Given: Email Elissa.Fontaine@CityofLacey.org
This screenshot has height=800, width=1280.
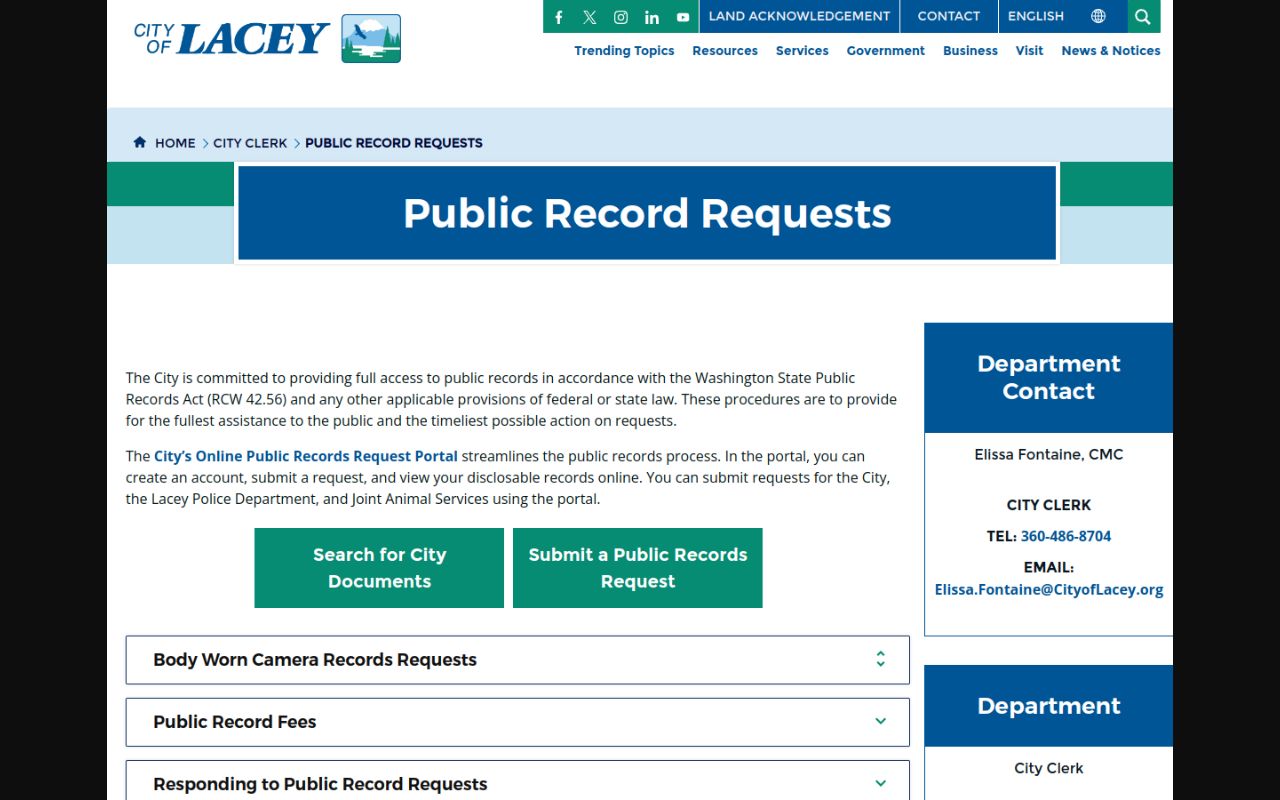Looking at the screenshot, I should tap(1049, 590).
